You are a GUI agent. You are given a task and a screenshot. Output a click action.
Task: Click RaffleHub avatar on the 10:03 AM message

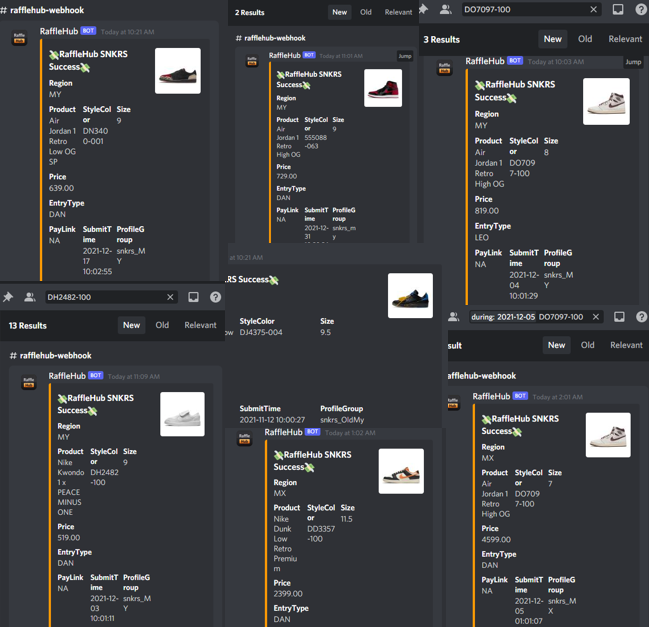[x=445, y=67]
